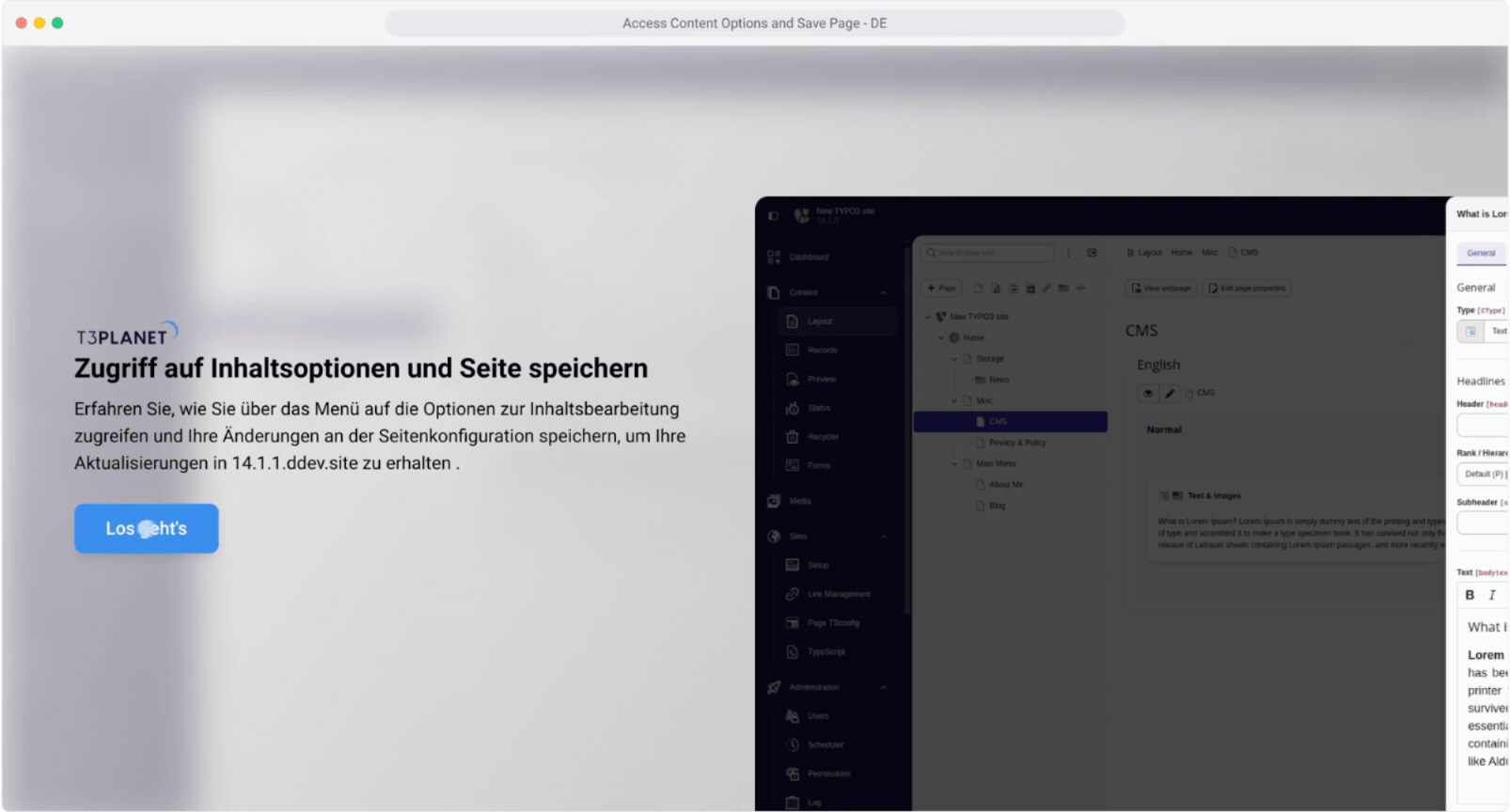Collapse the Home tree node
This screenshot has width=1510, height=812.
(941, 337)
